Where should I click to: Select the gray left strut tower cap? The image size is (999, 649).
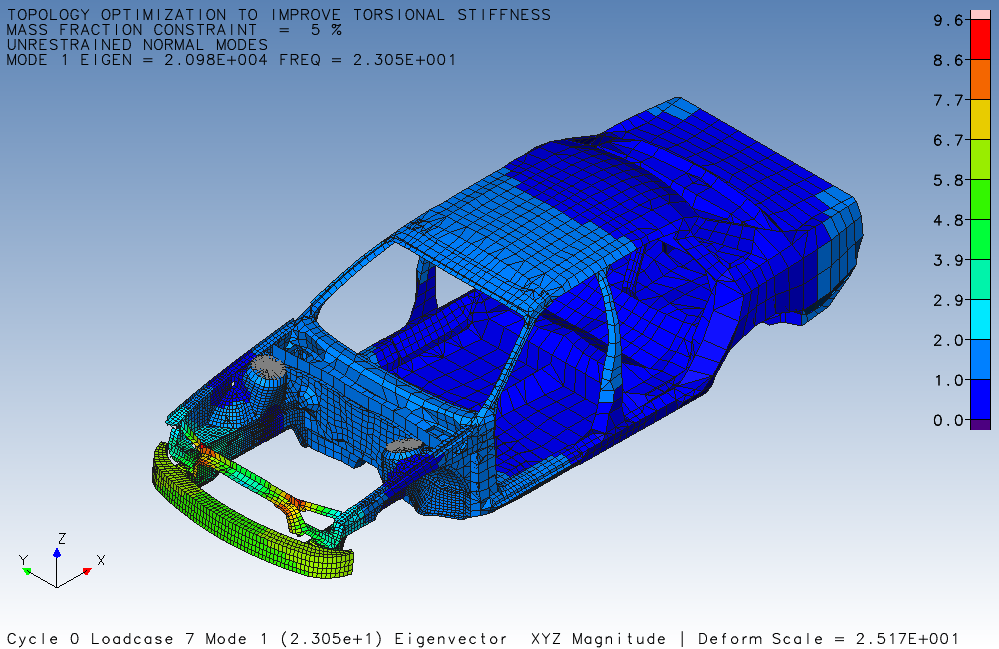point(267,366)
